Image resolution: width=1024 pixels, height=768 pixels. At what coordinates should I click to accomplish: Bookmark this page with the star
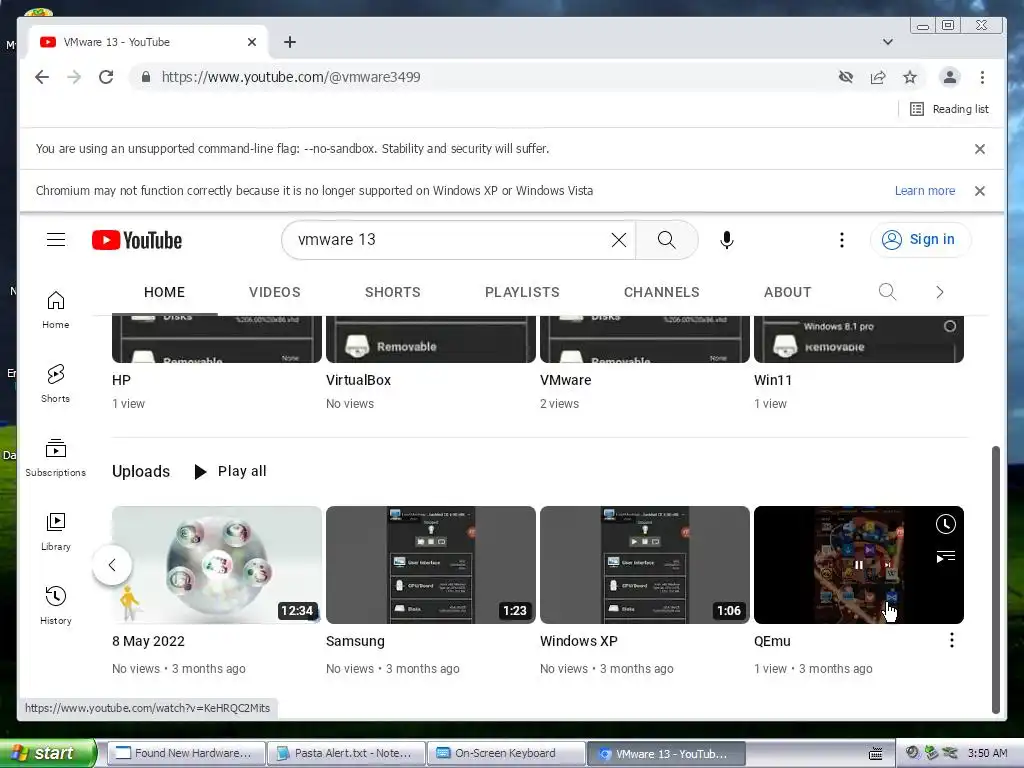pyautogui.click(x=910, y=77)
